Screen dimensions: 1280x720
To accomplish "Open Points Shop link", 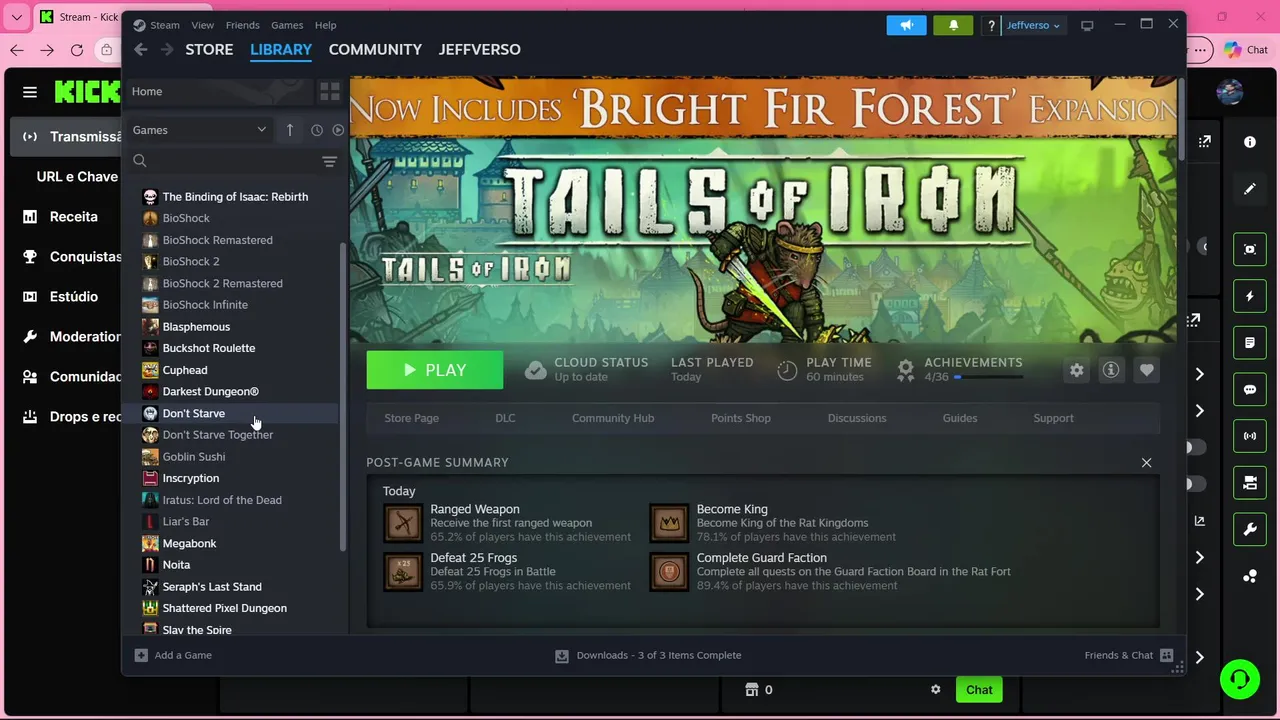I will [x=740, y=418].
